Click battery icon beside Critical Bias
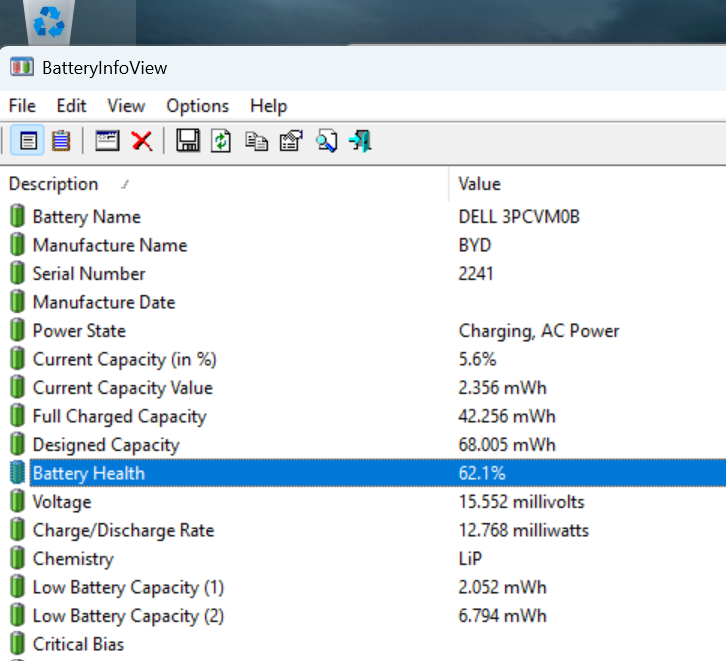 pos(17,644)
